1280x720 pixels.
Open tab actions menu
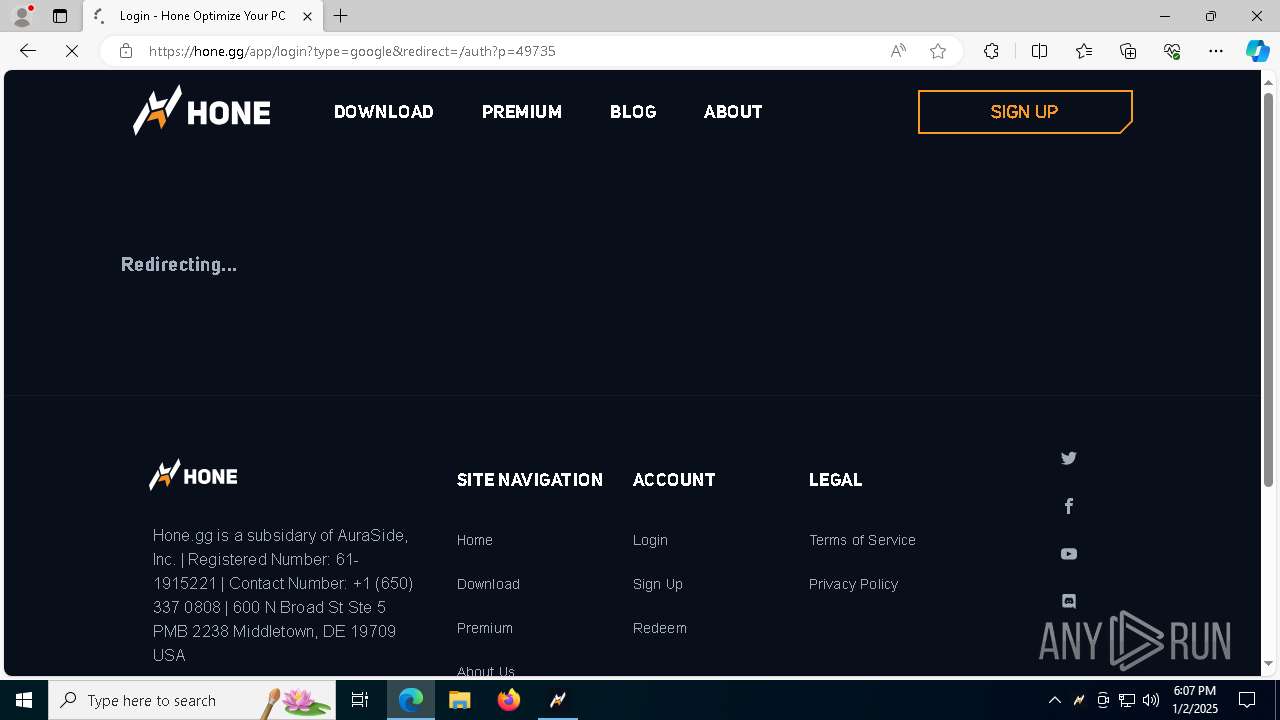(60, 16)
